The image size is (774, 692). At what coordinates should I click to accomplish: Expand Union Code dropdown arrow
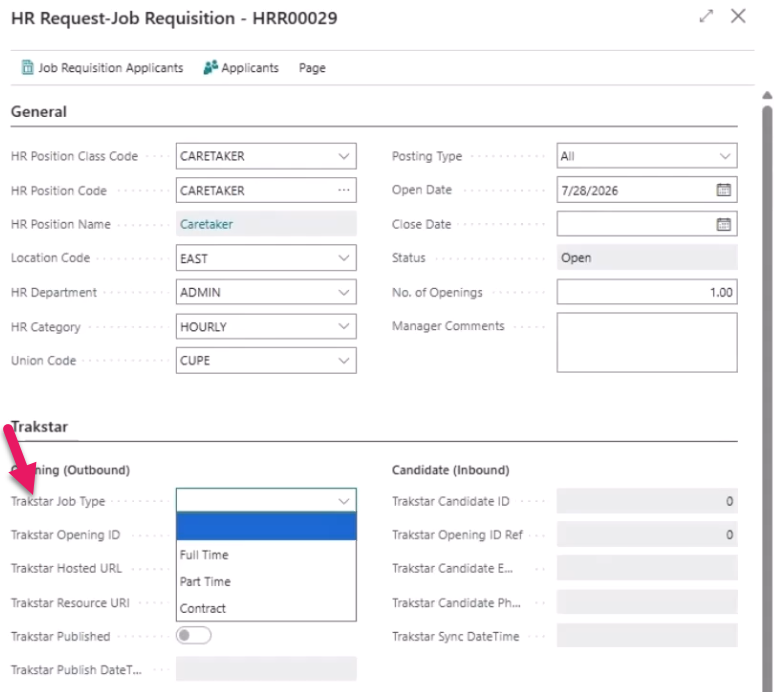click(344, 360)
